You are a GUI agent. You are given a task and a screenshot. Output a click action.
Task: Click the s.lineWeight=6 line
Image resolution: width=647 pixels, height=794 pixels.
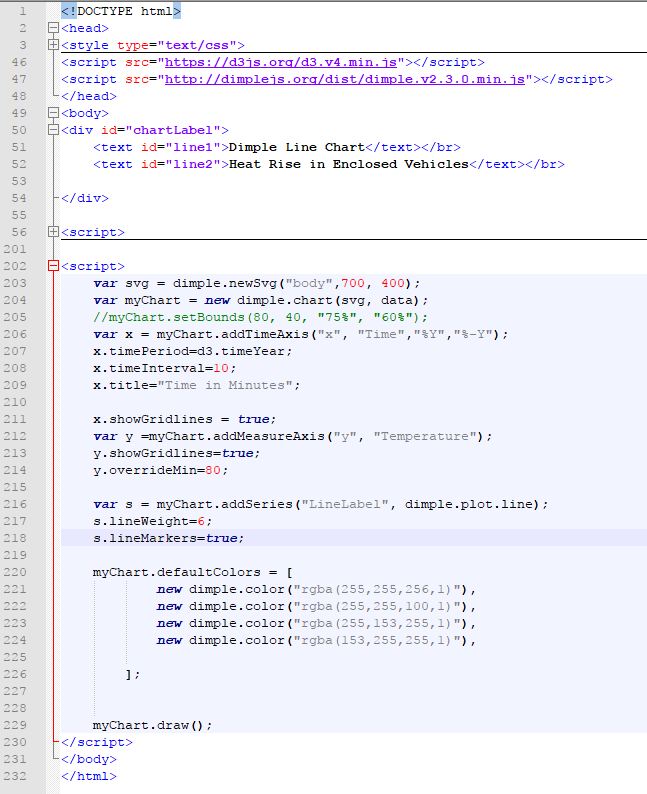pos(152,521)
